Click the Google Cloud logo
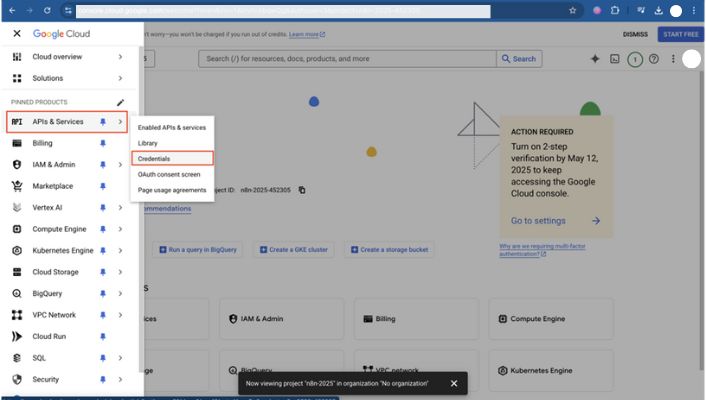706x400 pixels. (61, 34)
